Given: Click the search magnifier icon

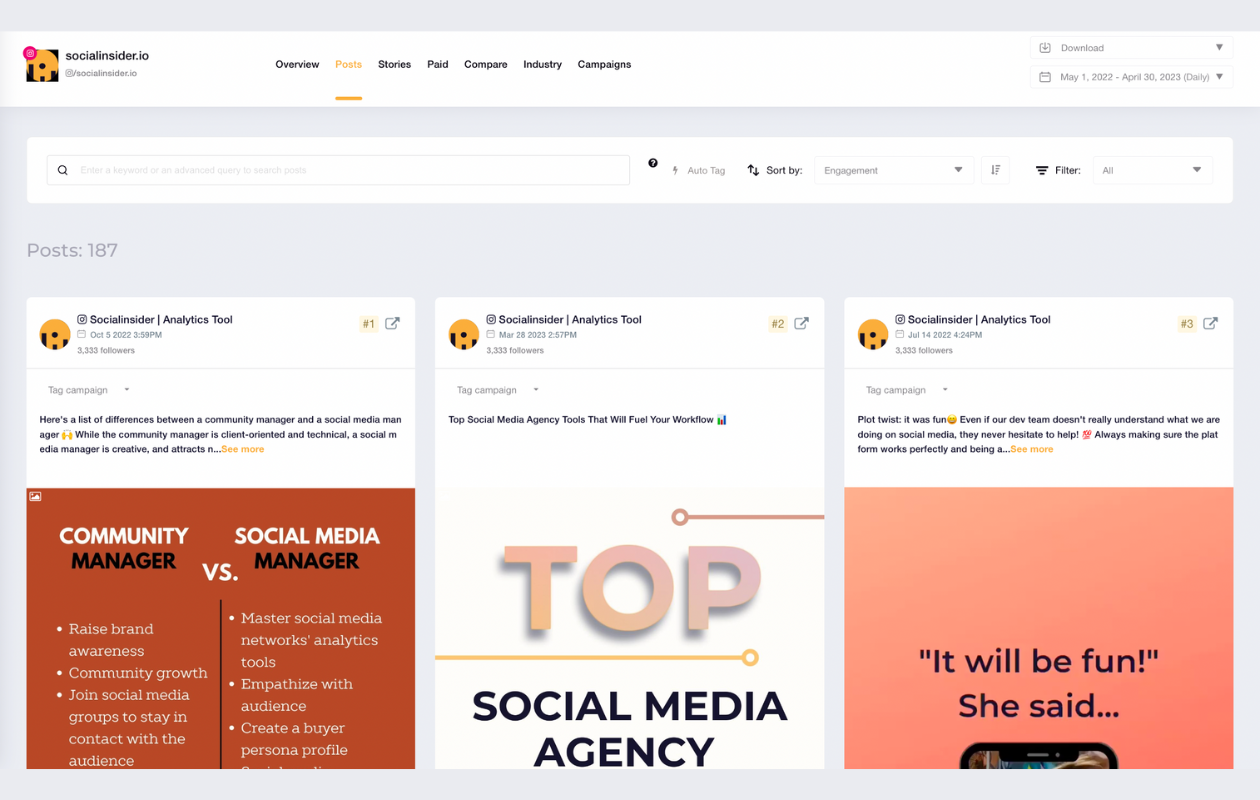Looking at the screenshot, I should click(62, 170).
